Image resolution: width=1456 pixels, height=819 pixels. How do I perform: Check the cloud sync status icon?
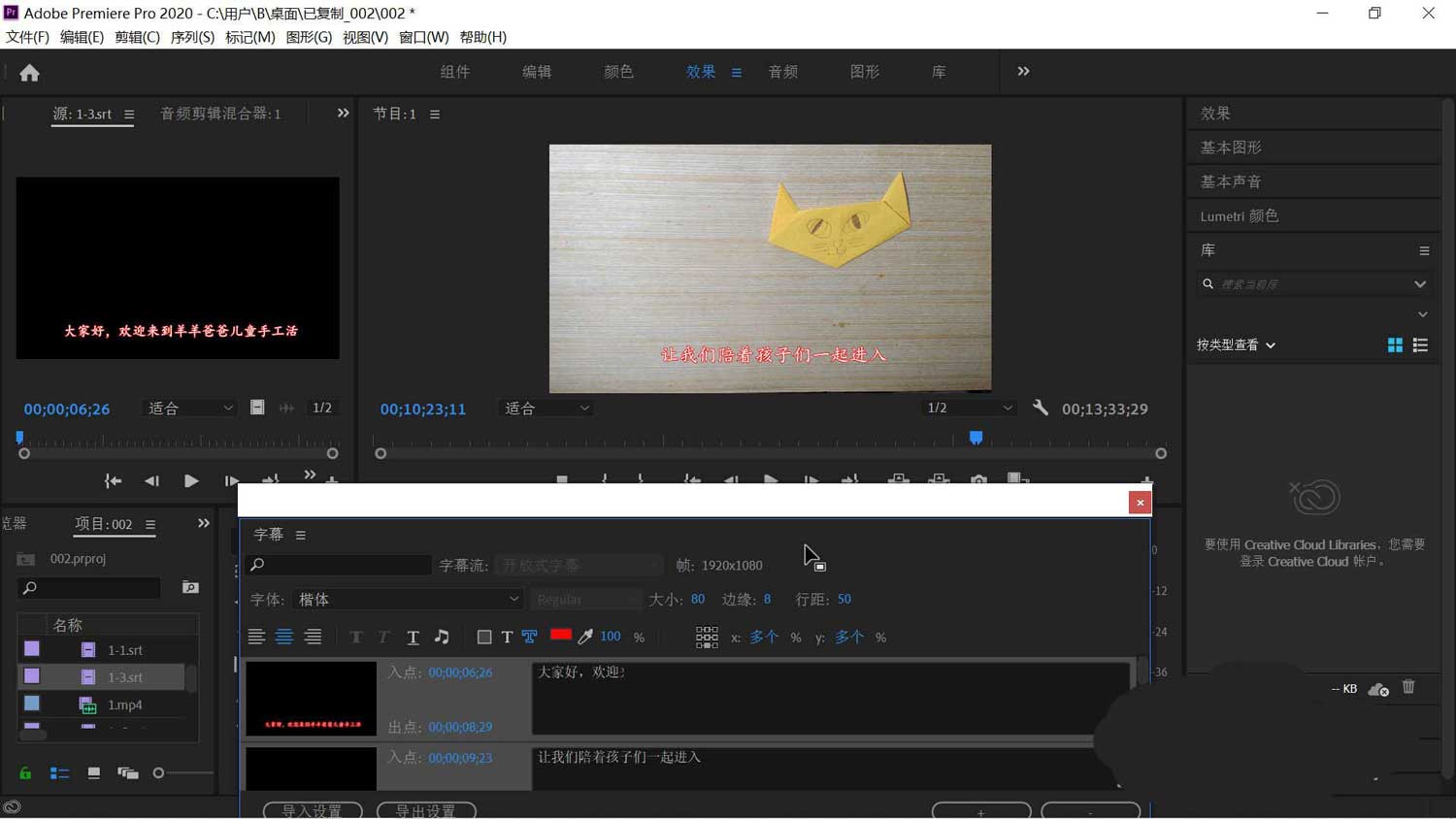click(1378, 689)
